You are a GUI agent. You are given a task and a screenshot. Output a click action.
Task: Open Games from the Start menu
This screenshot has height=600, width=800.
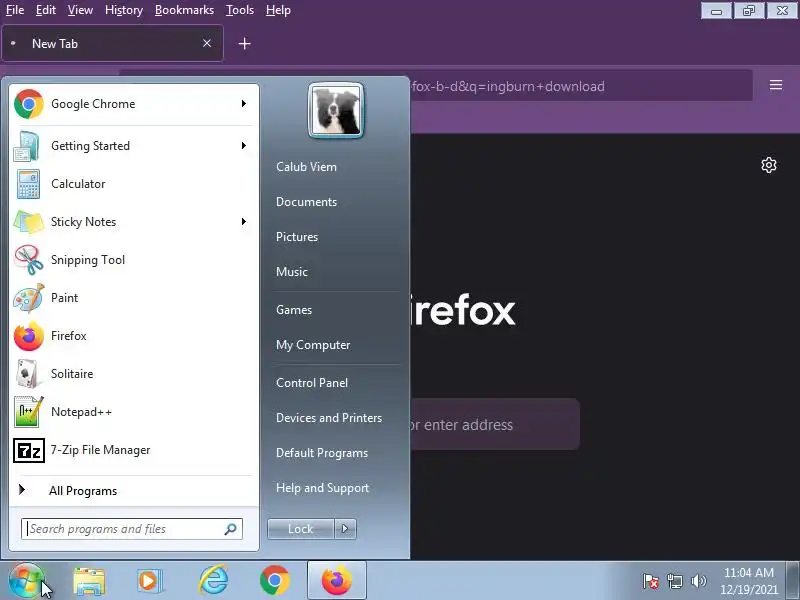[x=294, y=310]
